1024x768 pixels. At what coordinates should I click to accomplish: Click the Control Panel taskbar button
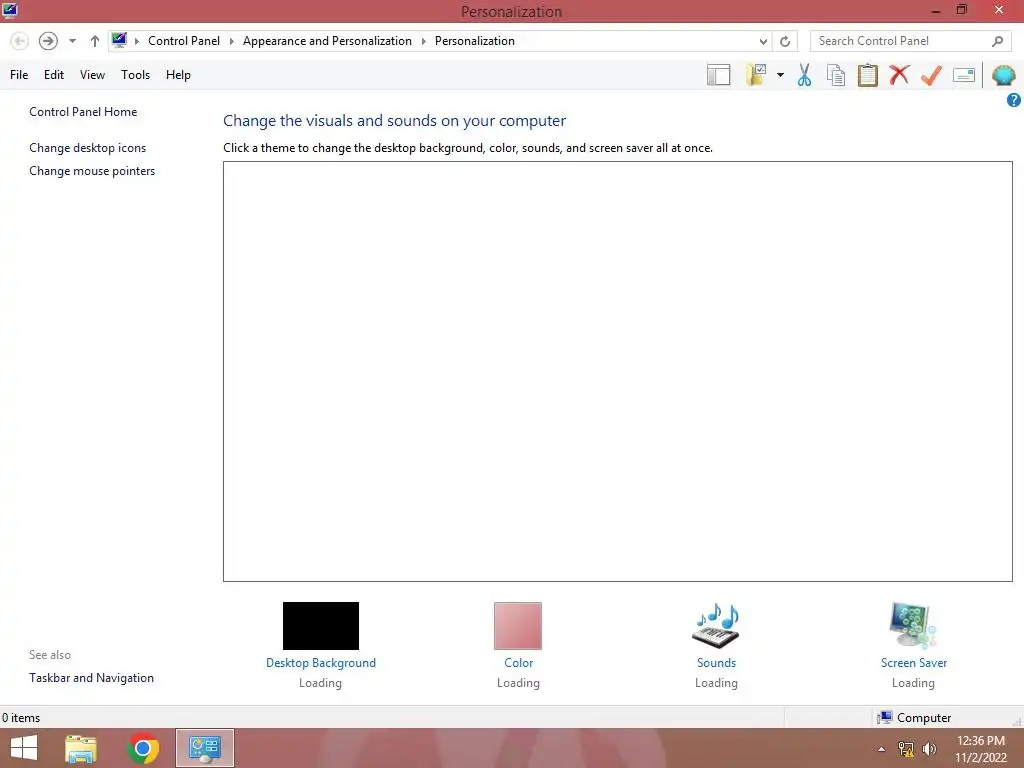click(x=204, y=748)
